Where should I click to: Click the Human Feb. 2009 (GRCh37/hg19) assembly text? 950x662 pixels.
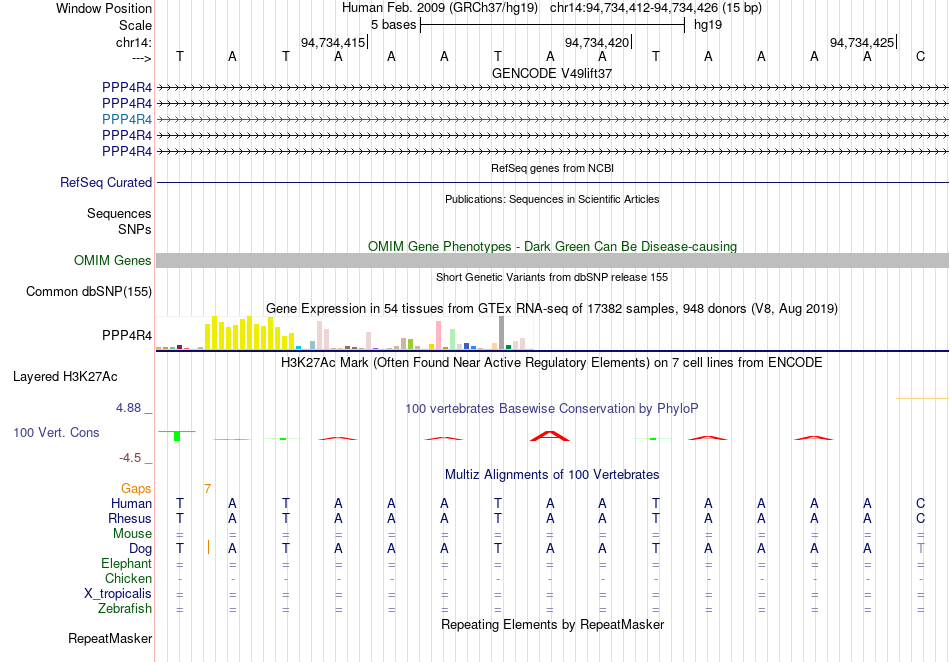click(441, 8)
